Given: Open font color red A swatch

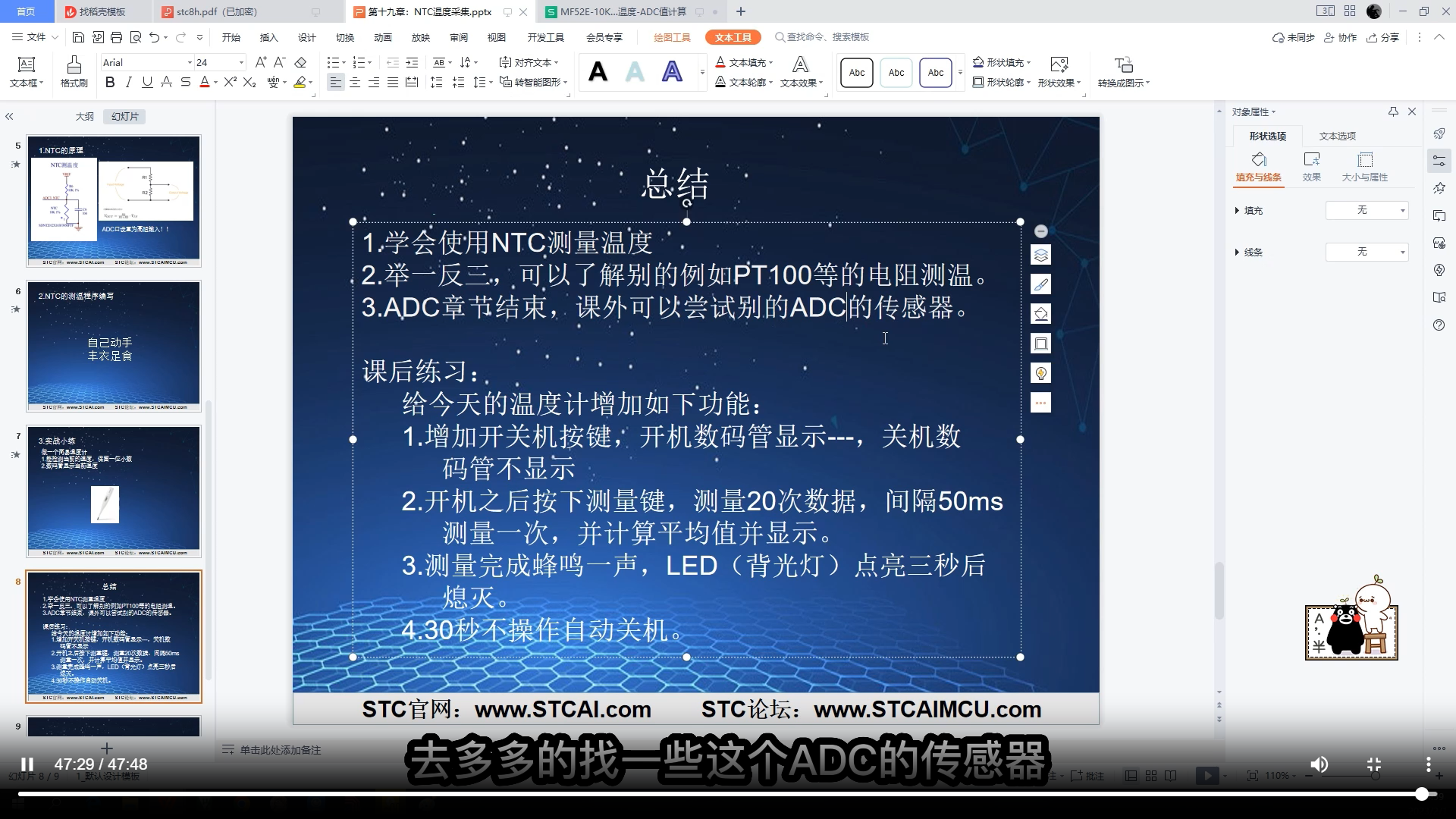Looking at the screenshot, I should [x=204, y=83].
